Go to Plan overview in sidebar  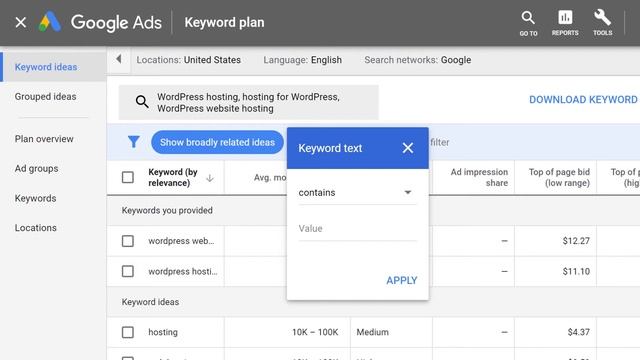pyautogui.click(x=44, y=139)
